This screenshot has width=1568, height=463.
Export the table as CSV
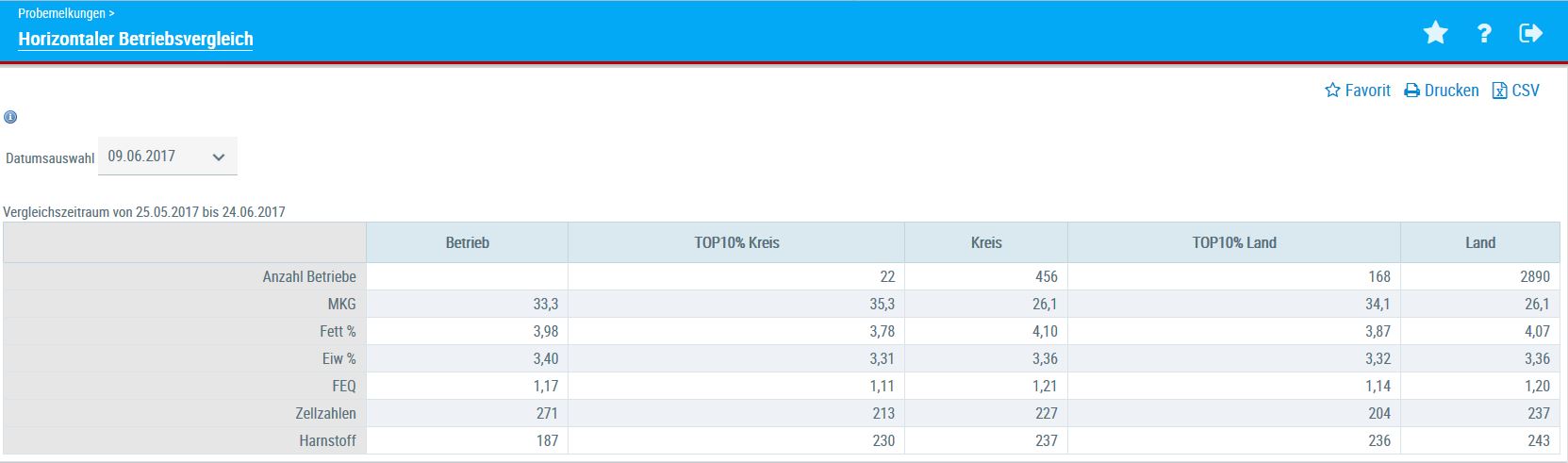coord(1515,91)
